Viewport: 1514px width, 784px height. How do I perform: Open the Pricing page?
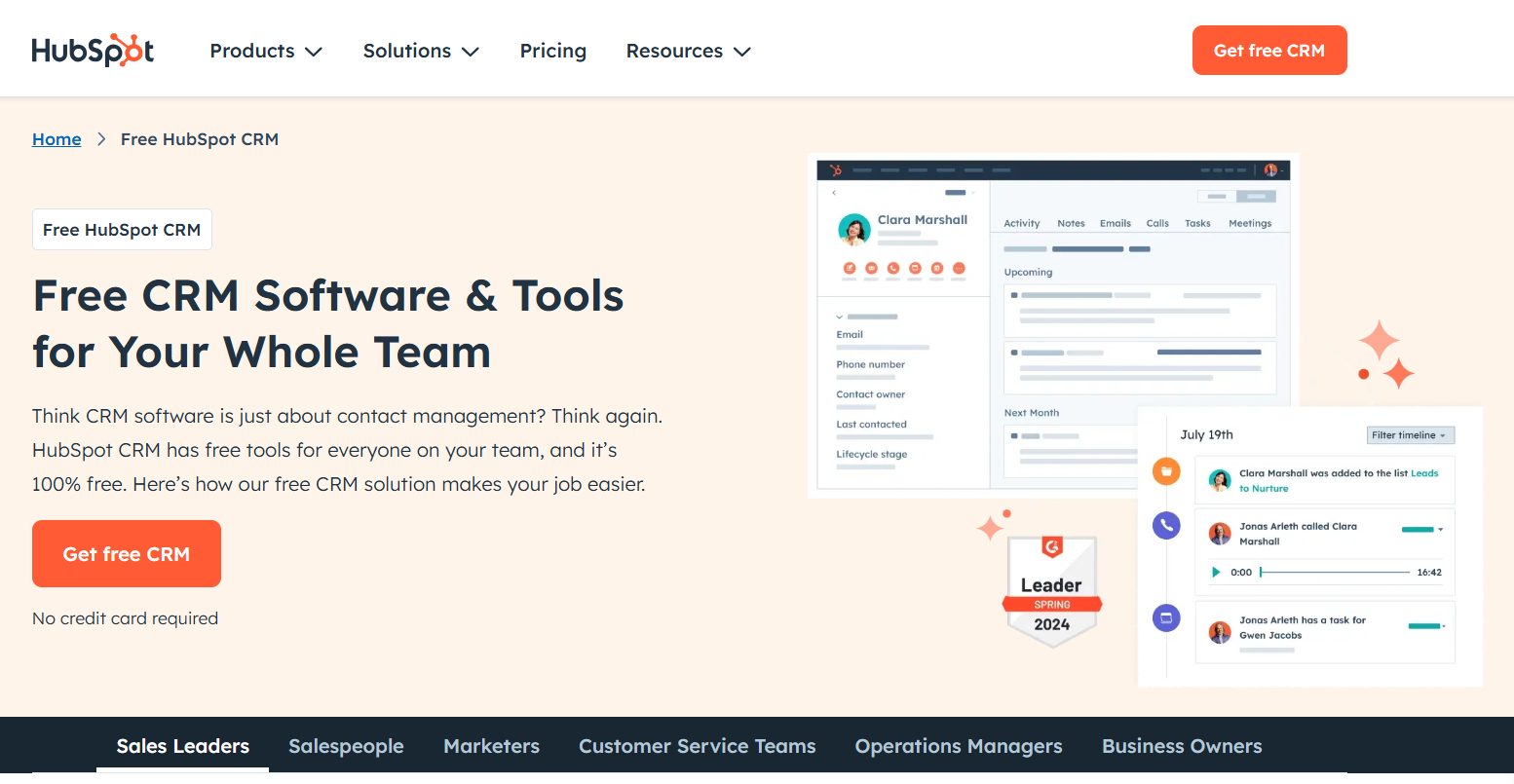click(x=553, y=51)
